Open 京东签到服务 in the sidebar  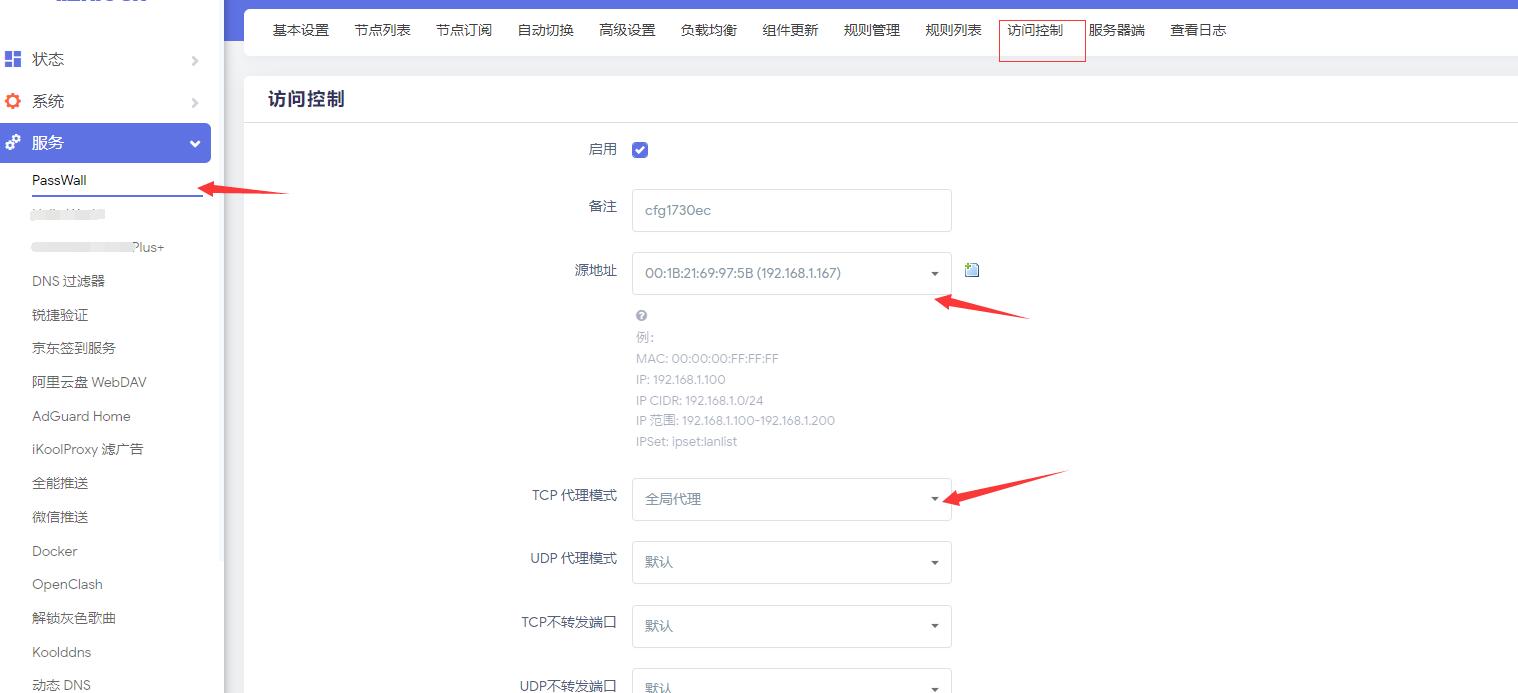[74, 348]
